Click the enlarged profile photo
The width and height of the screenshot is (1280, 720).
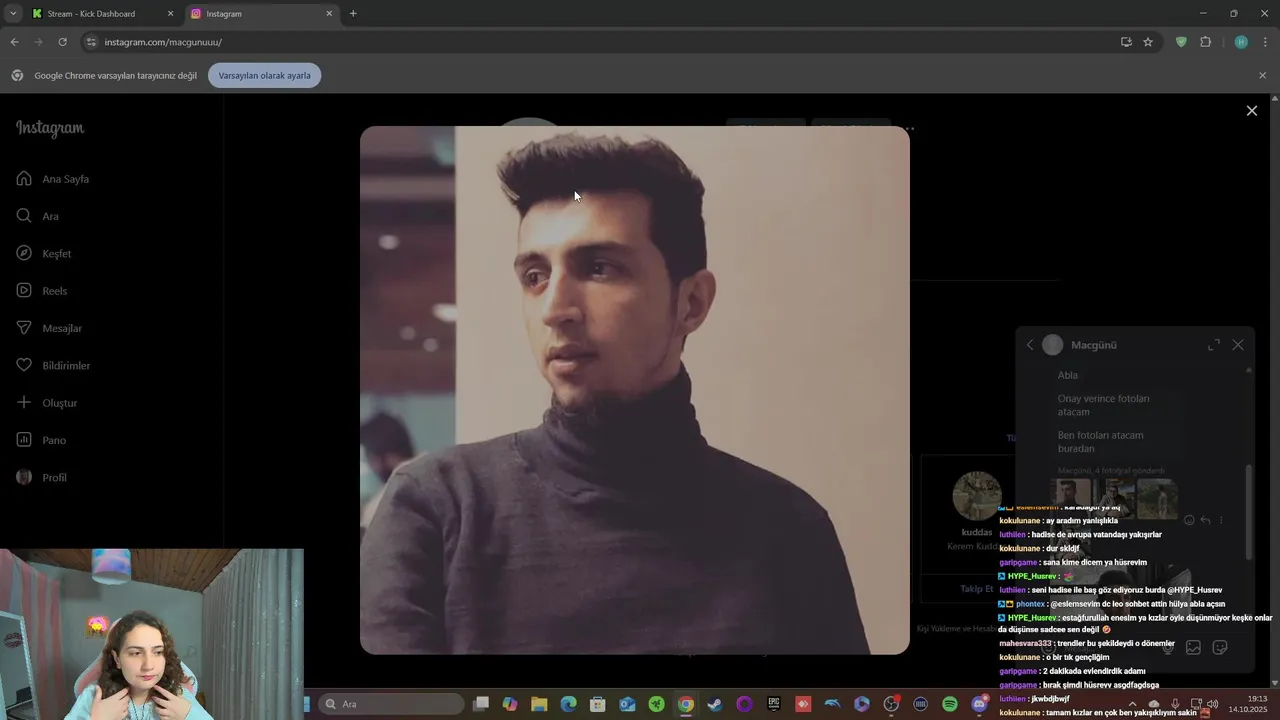635,390
